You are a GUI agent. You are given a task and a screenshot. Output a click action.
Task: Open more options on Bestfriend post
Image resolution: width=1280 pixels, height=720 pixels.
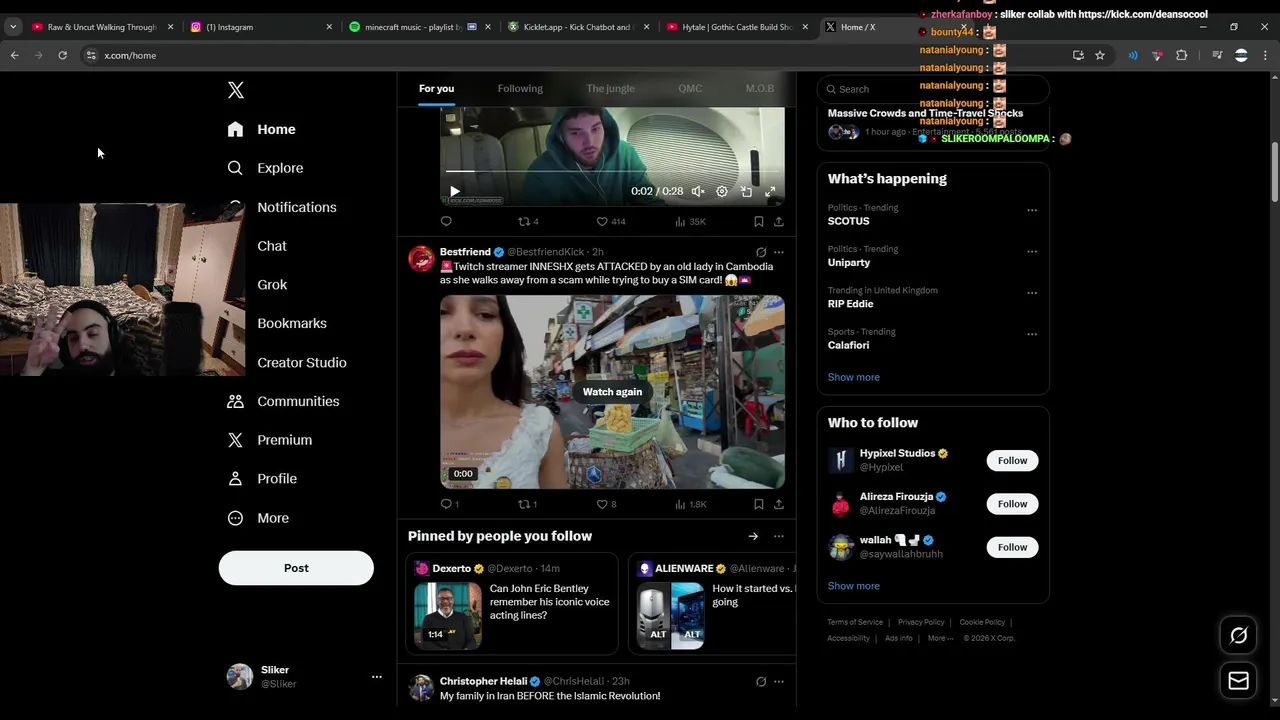coord(778,252)
